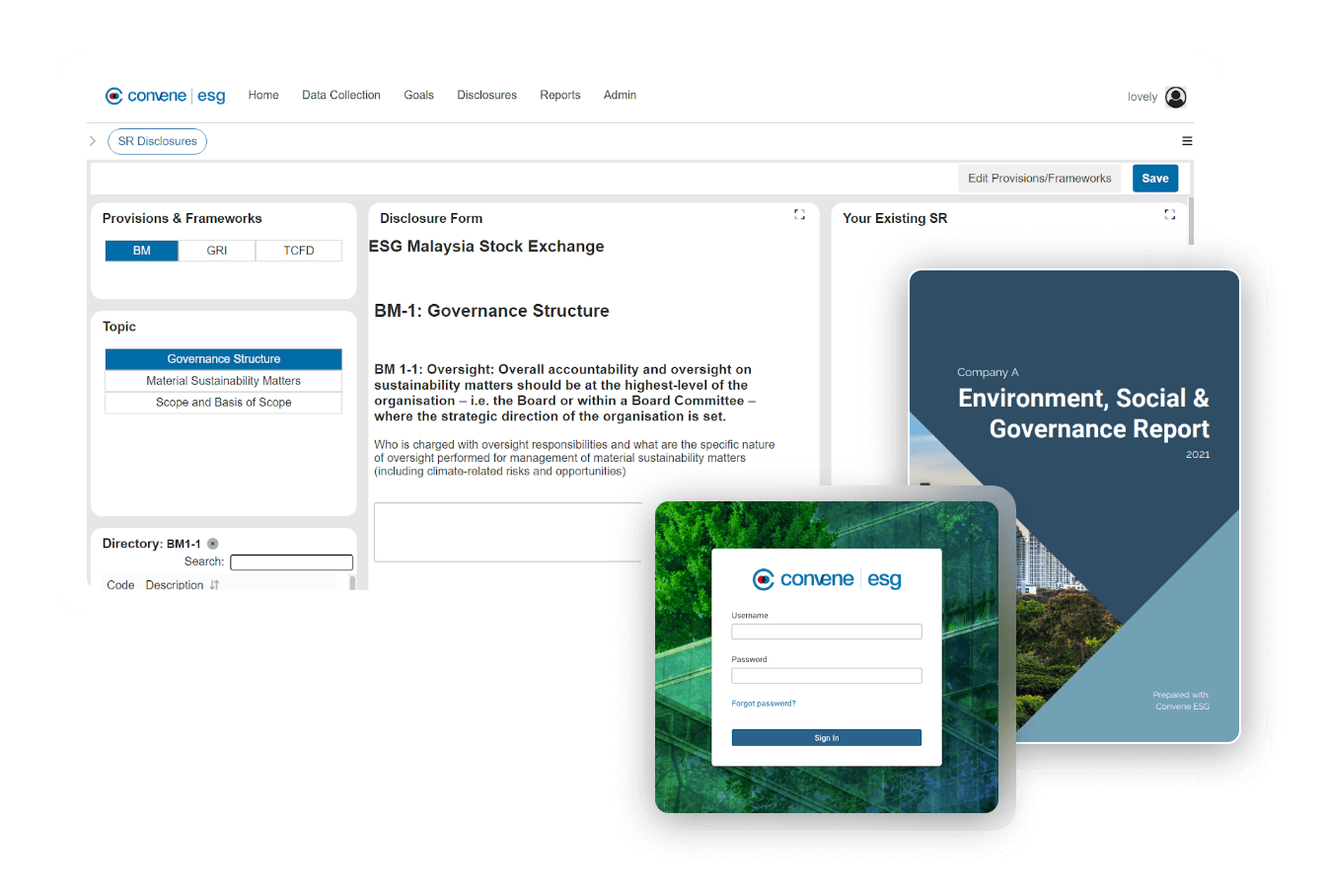The width and height of the screenshot is (1326, 896).
Task: Click Forgot password link
Action: tap(764, 704)
